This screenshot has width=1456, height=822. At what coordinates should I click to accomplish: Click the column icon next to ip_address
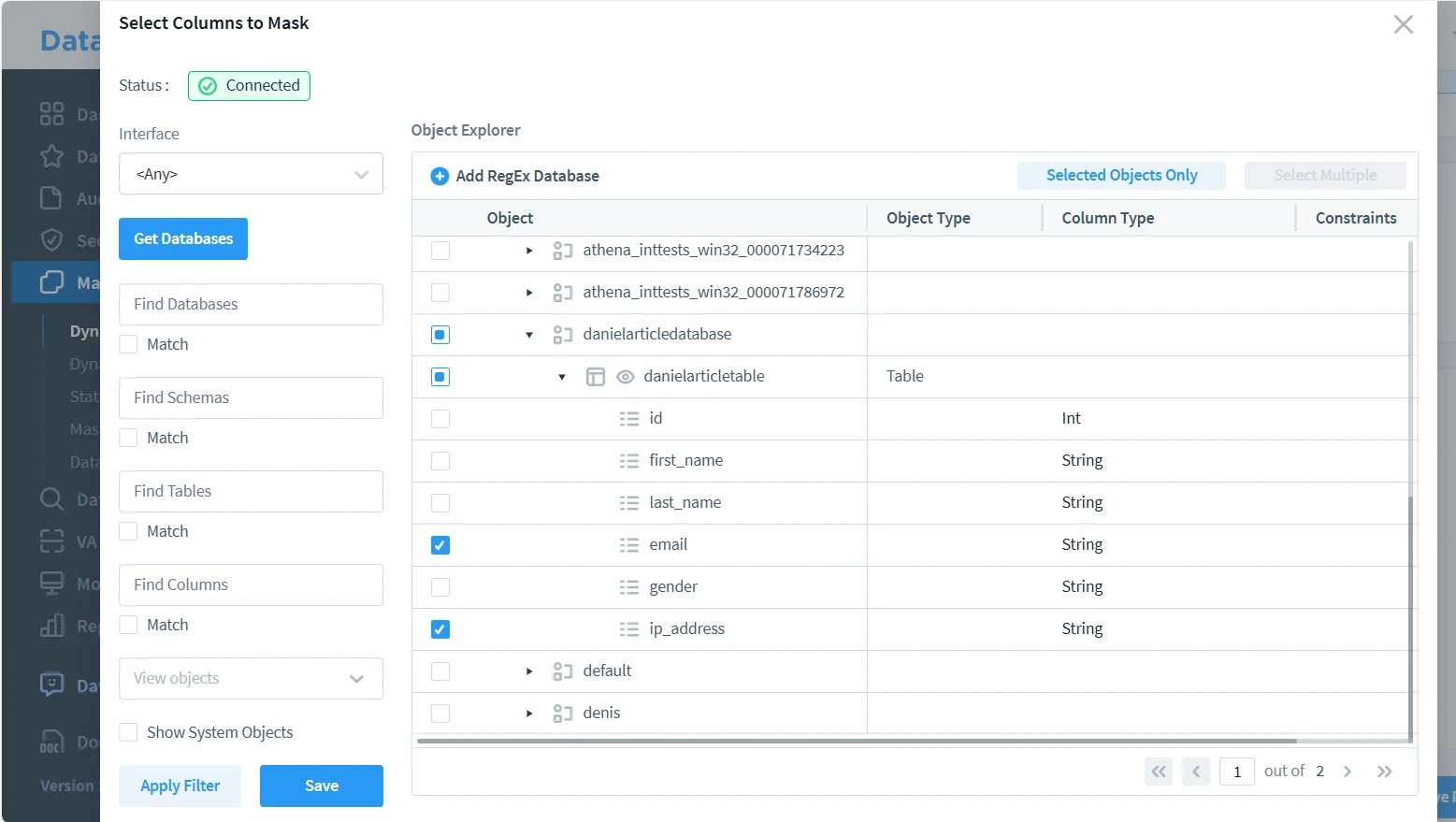coord(629,629)
